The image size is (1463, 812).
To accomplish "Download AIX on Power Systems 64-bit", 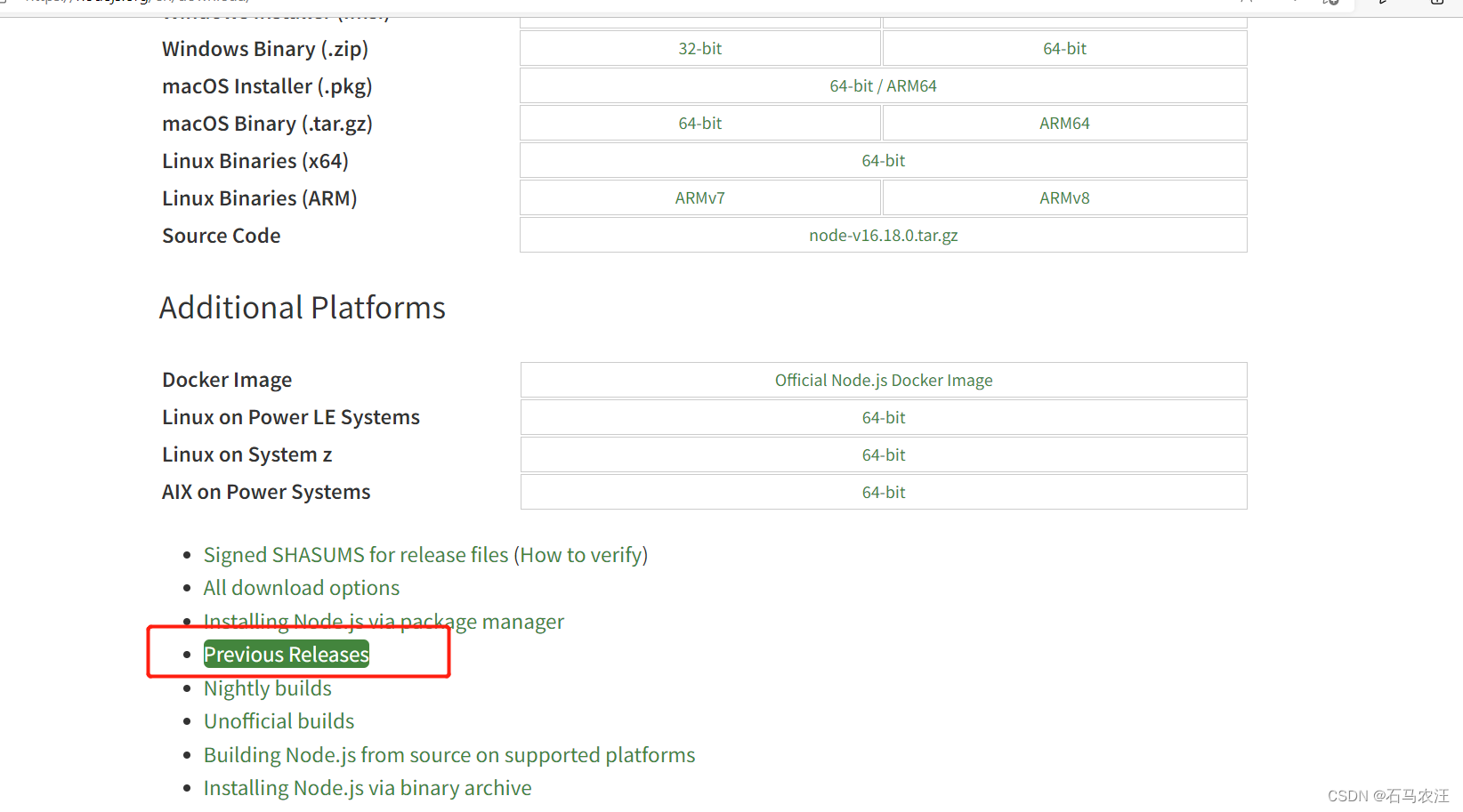I will 884,493.
